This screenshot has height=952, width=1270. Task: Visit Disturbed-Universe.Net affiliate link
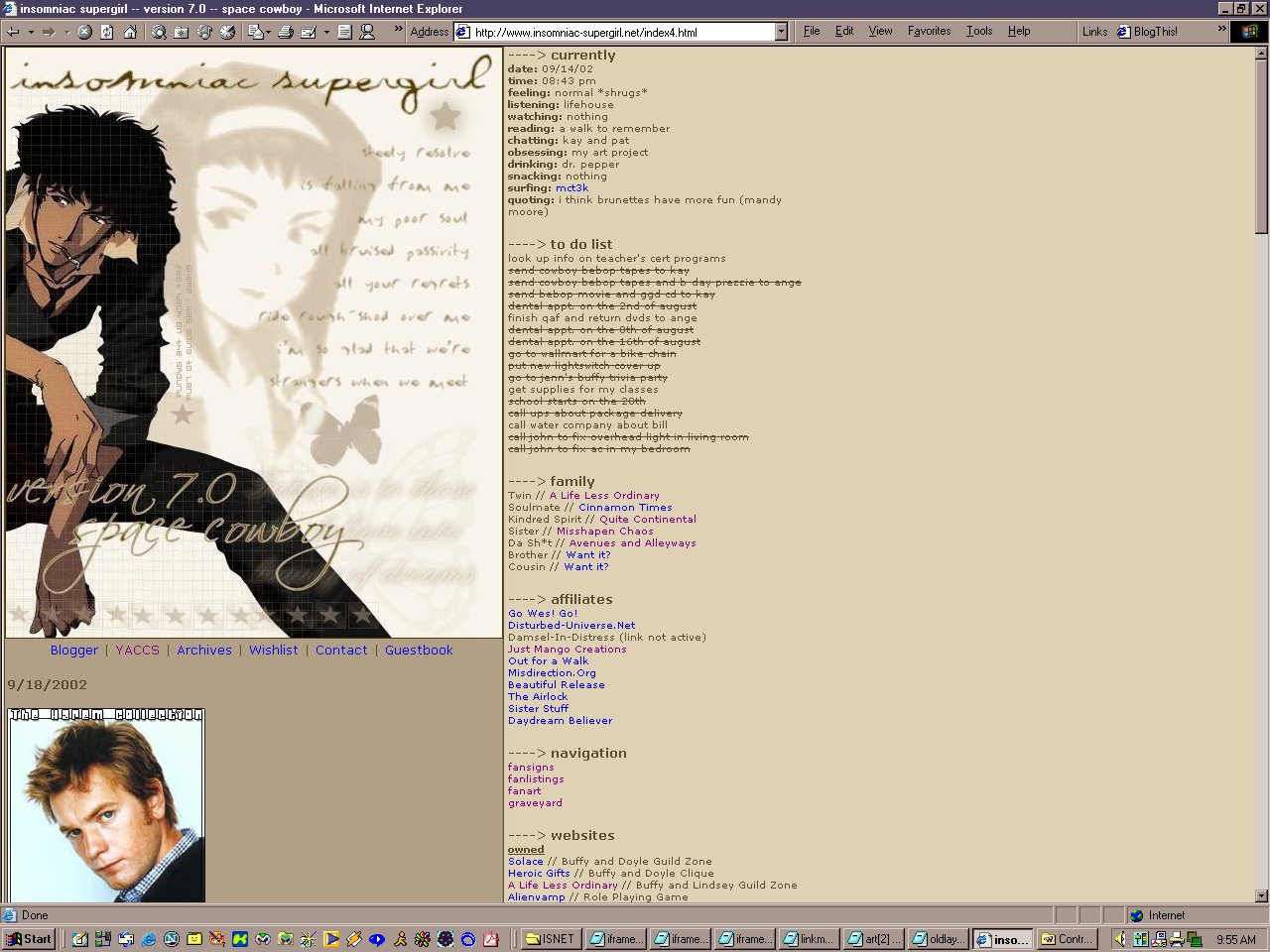click(571, 626)
